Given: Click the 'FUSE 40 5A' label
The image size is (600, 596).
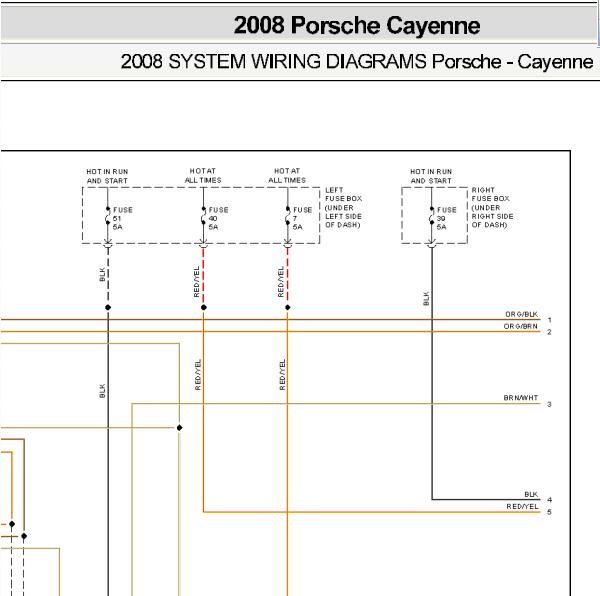Looking at the screenshot, I should pos(218,218).
